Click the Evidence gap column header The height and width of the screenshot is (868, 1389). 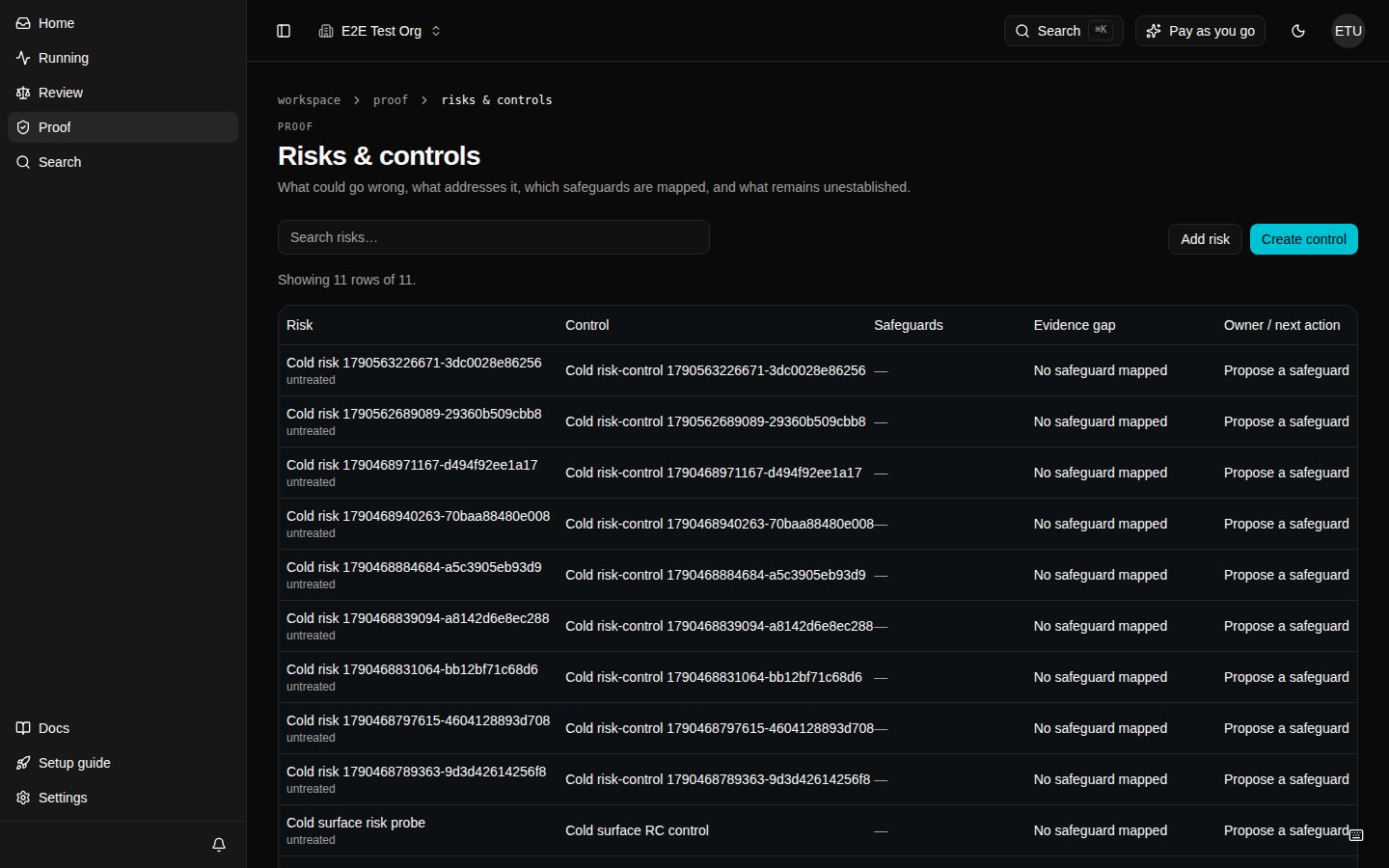pyautogui.click(x=1075, y=325)
